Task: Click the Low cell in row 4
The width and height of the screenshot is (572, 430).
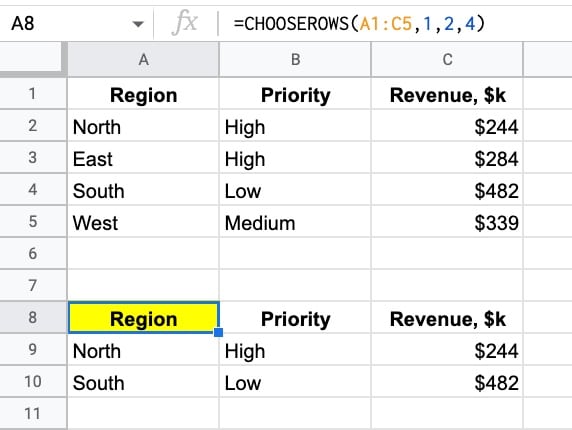Action: (295, 189)
